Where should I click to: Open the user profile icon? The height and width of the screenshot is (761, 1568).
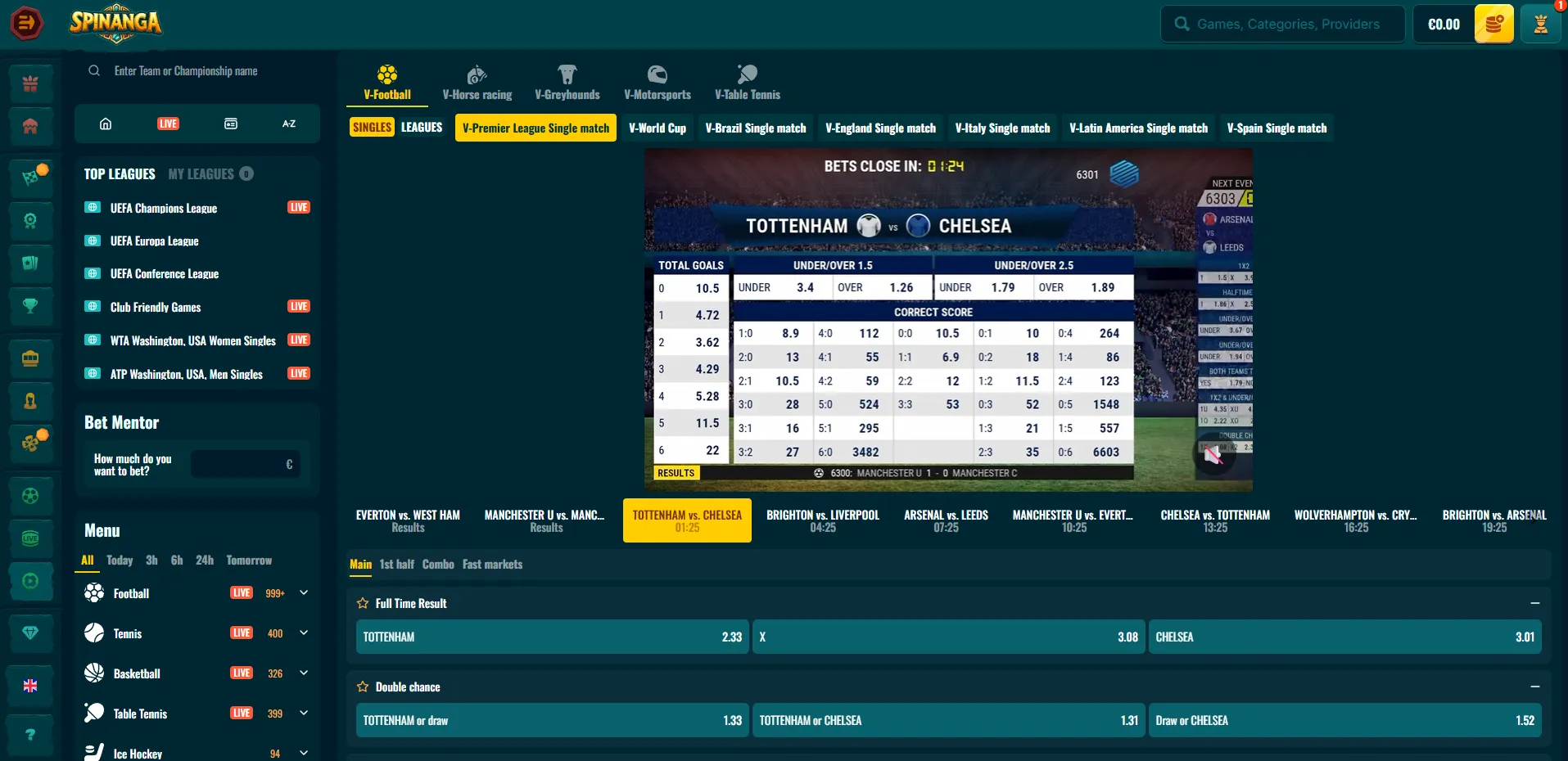[1540, 24]
